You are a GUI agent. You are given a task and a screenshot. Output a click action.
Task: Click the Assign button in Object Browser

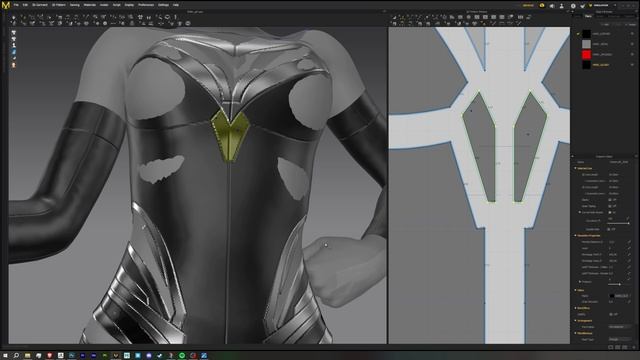coord(631,24)
